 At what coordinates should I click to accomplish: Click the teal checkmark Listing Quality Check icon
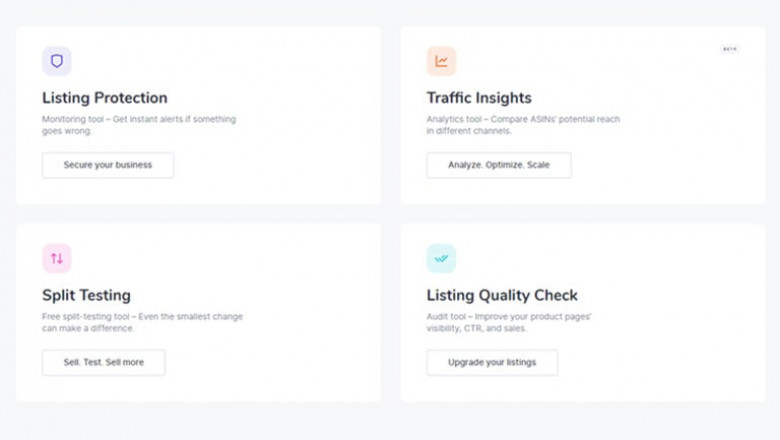(x=441, y=258)
